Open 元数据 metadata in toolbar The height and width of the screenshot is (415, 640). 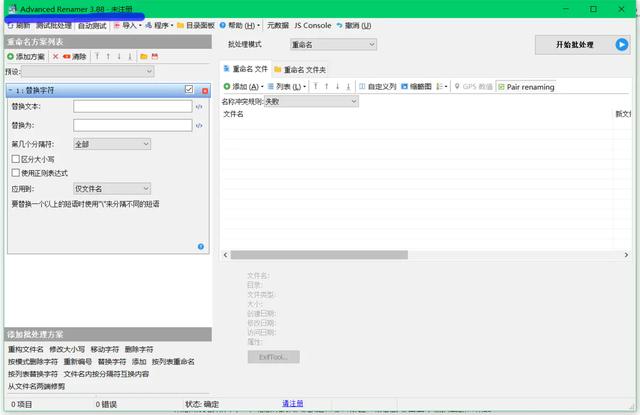click(x=278, y=26)
